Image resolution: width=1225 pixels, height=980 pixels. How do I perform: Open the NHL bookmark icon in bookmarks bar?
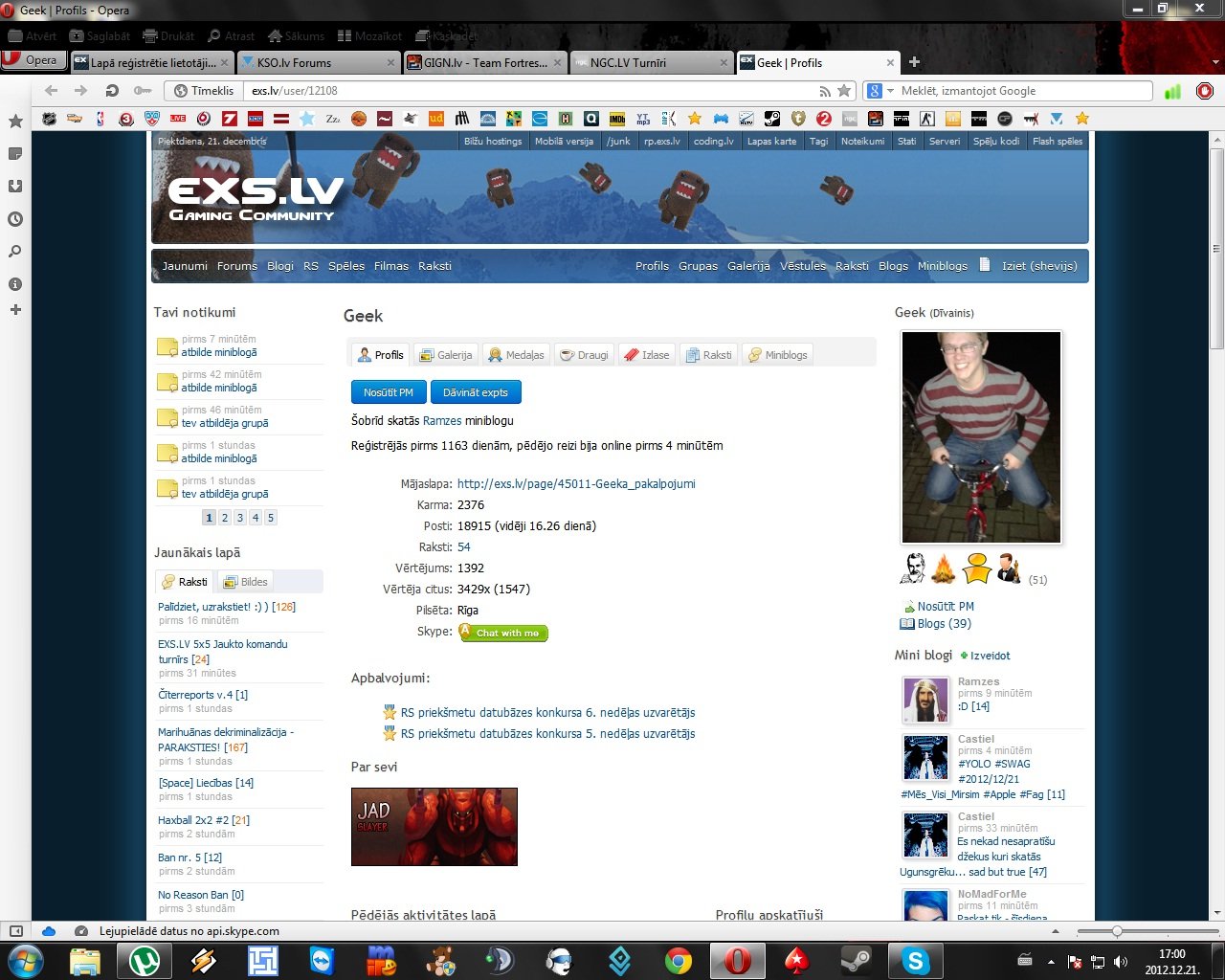coord(49,119)
